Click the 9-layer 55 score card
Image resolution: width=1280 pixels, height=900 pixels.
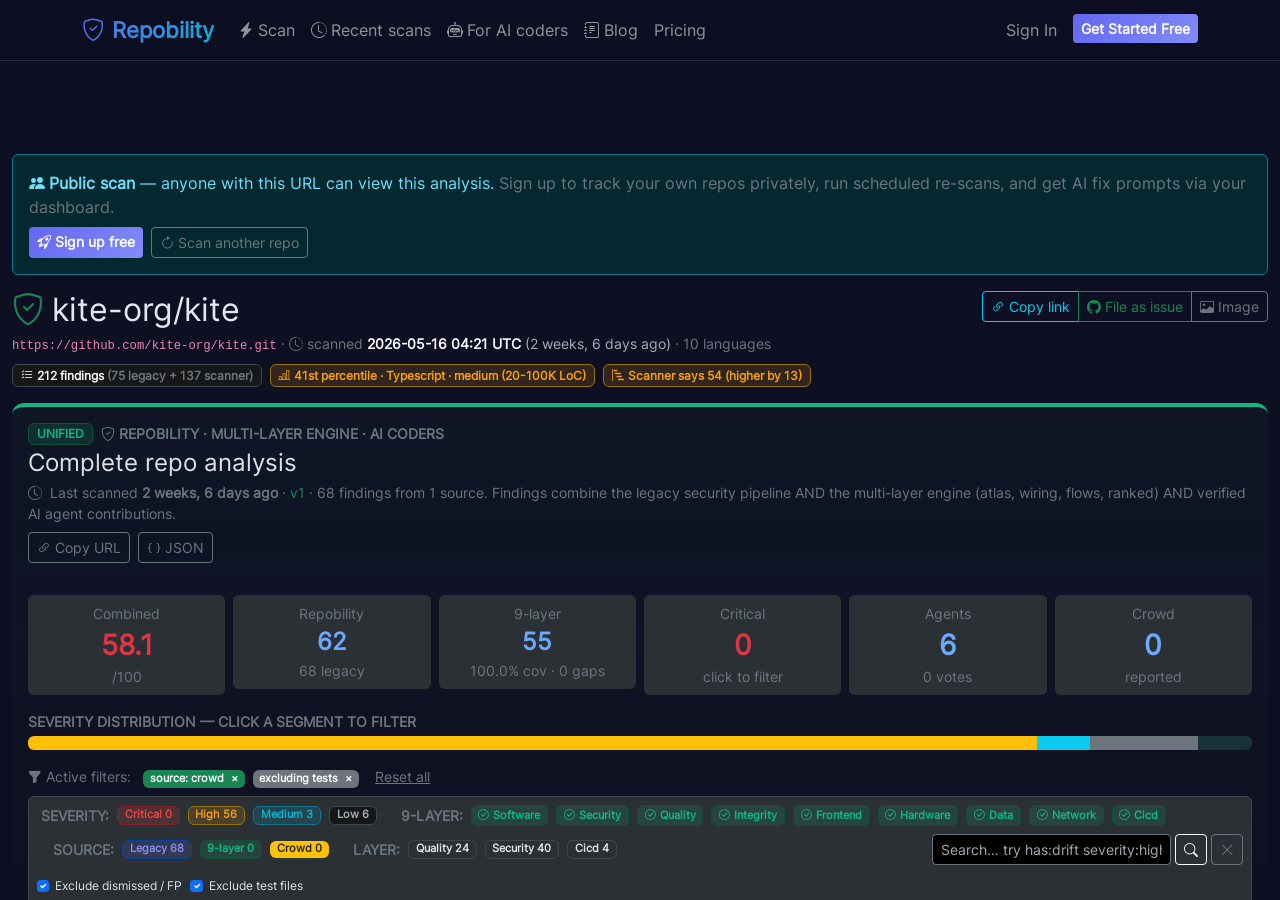pos(537,642)
